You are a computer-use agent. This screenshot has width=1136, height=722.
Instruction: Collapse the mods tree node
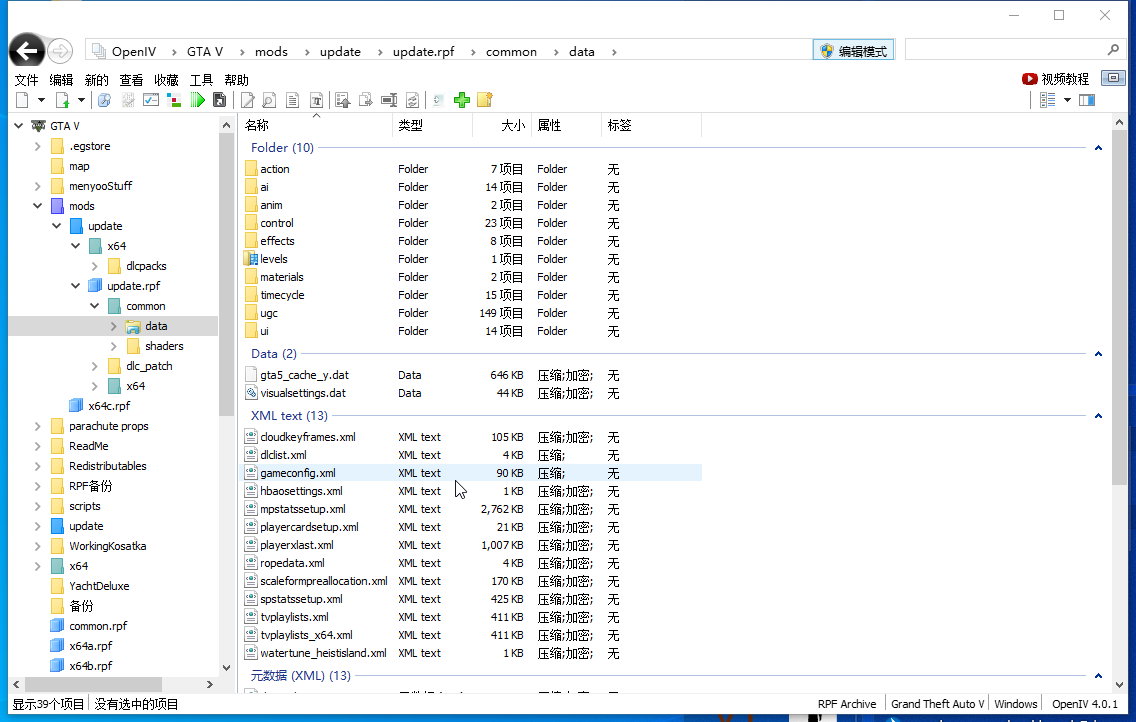click(38, 206)
